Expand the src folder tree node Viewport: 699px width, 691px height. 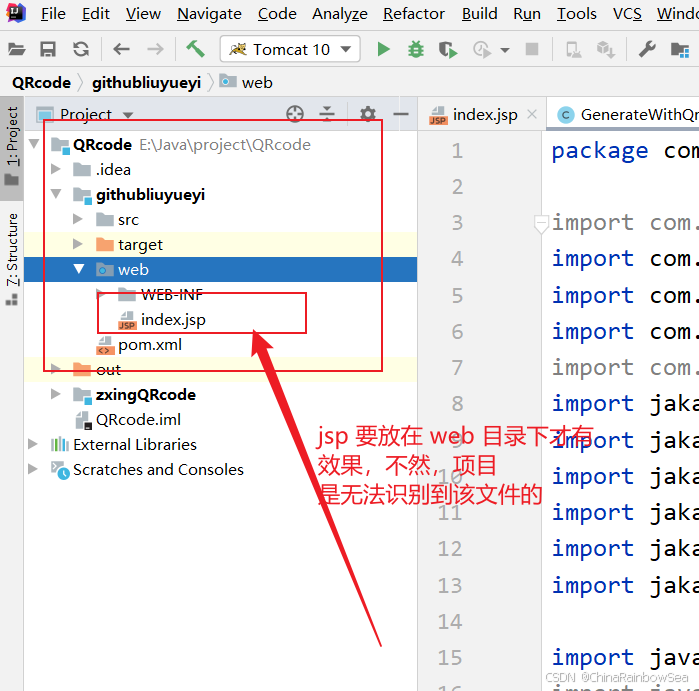point(79,219)
